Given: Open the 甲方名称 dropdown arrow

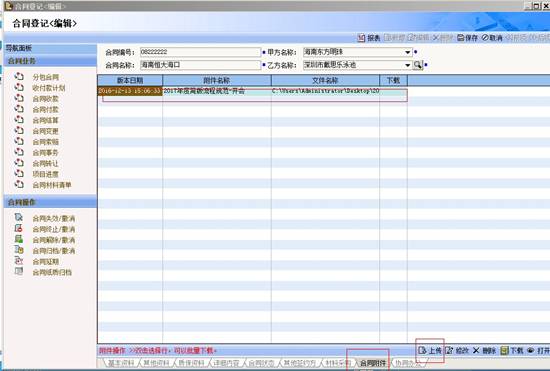Looking at the screenshot, I should 408,52.
